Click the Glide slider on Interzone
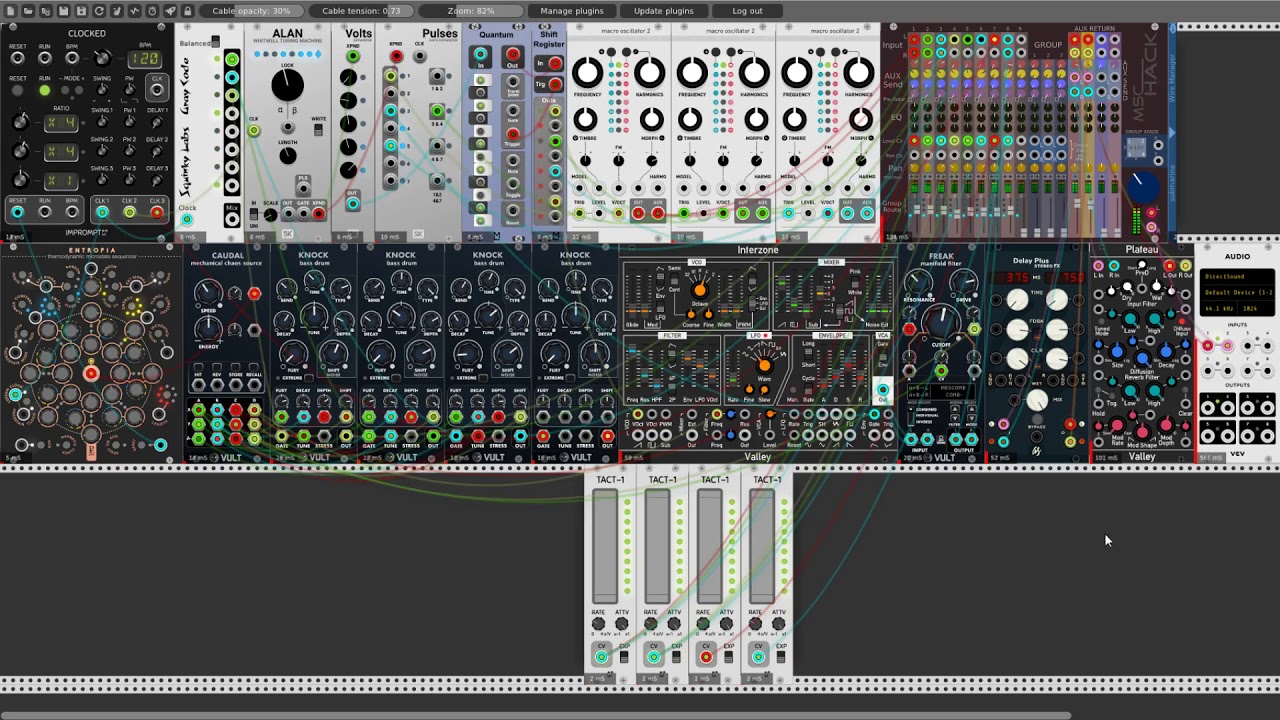Screen dimensions: 1280x720 pyautogui.click(x=632, y=295)
